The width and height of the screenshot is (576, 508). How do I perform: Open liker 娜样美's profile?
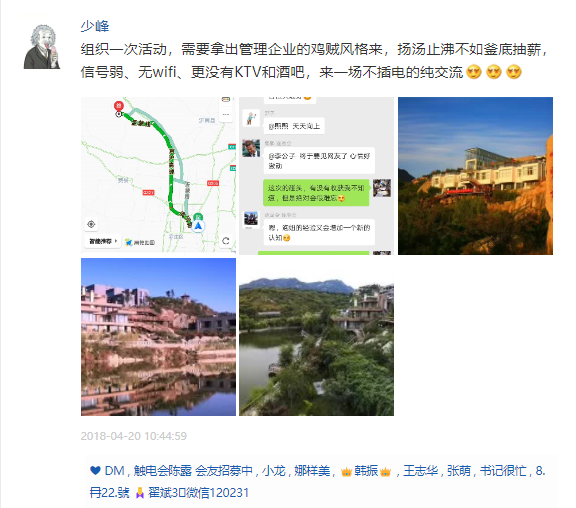(x=312, y=471)
